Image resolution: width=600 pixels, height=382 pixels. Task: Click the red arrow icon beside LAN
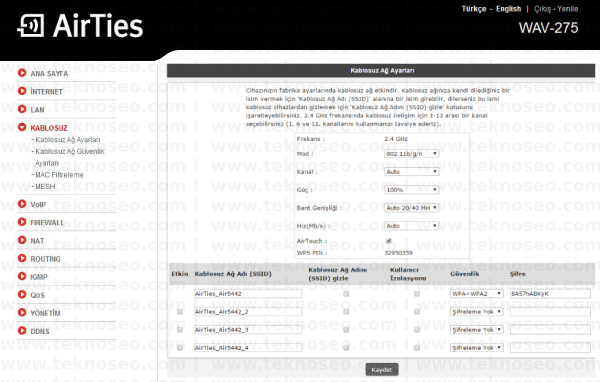tap(22, 109)
